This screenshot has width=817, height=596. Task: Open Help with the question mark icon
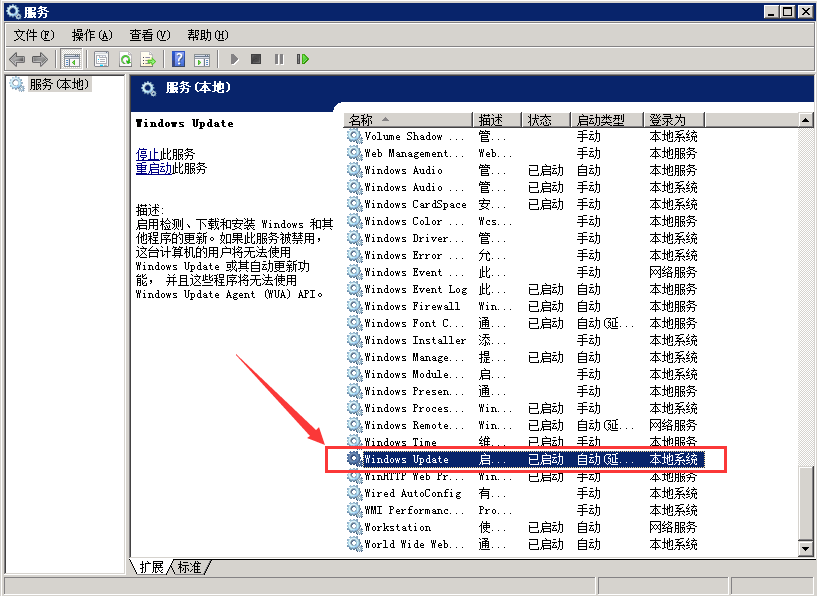point(178,60)
